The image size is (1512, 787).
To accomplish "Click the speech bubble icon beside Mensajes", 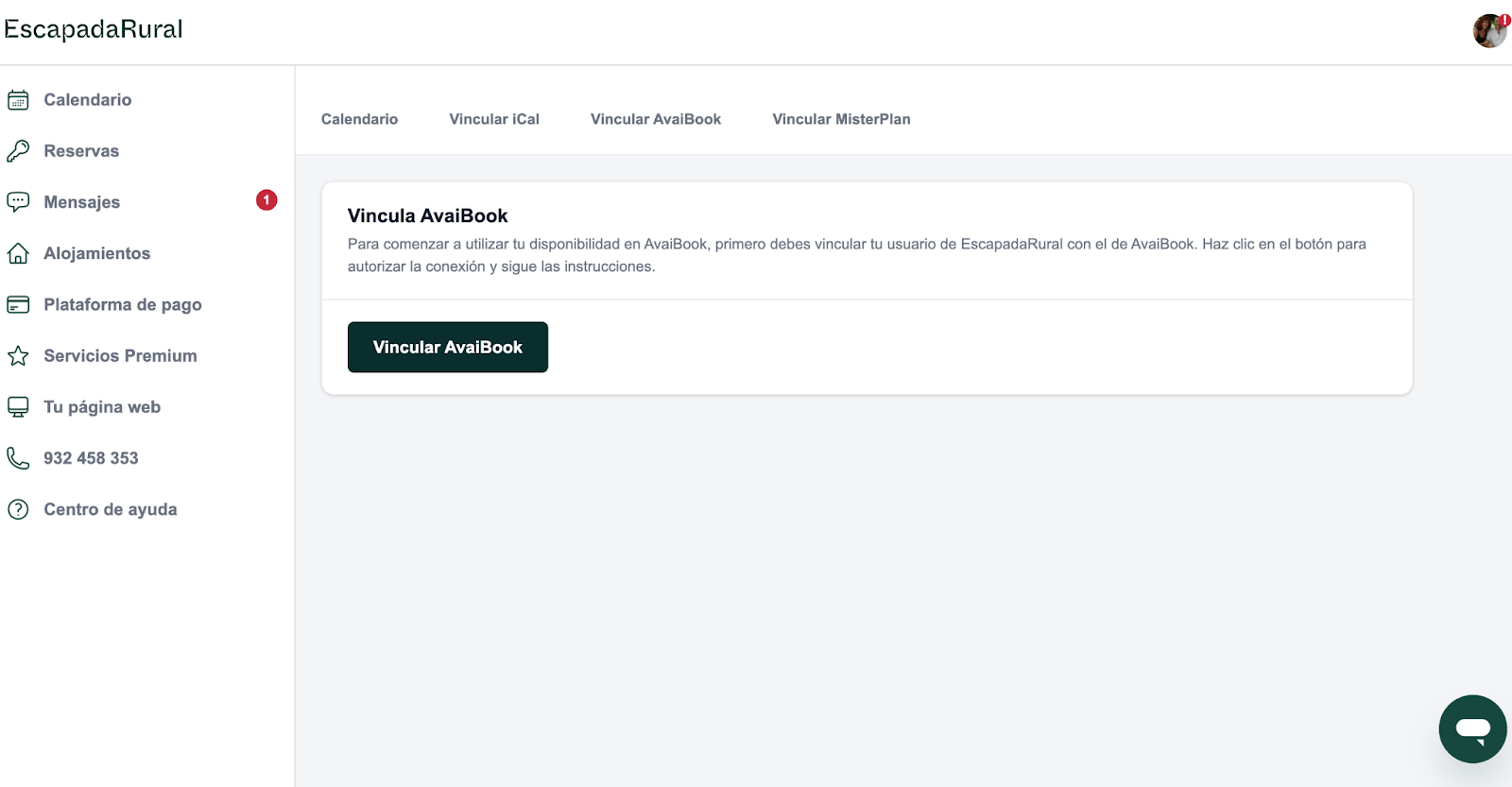I will click(18, 202).
